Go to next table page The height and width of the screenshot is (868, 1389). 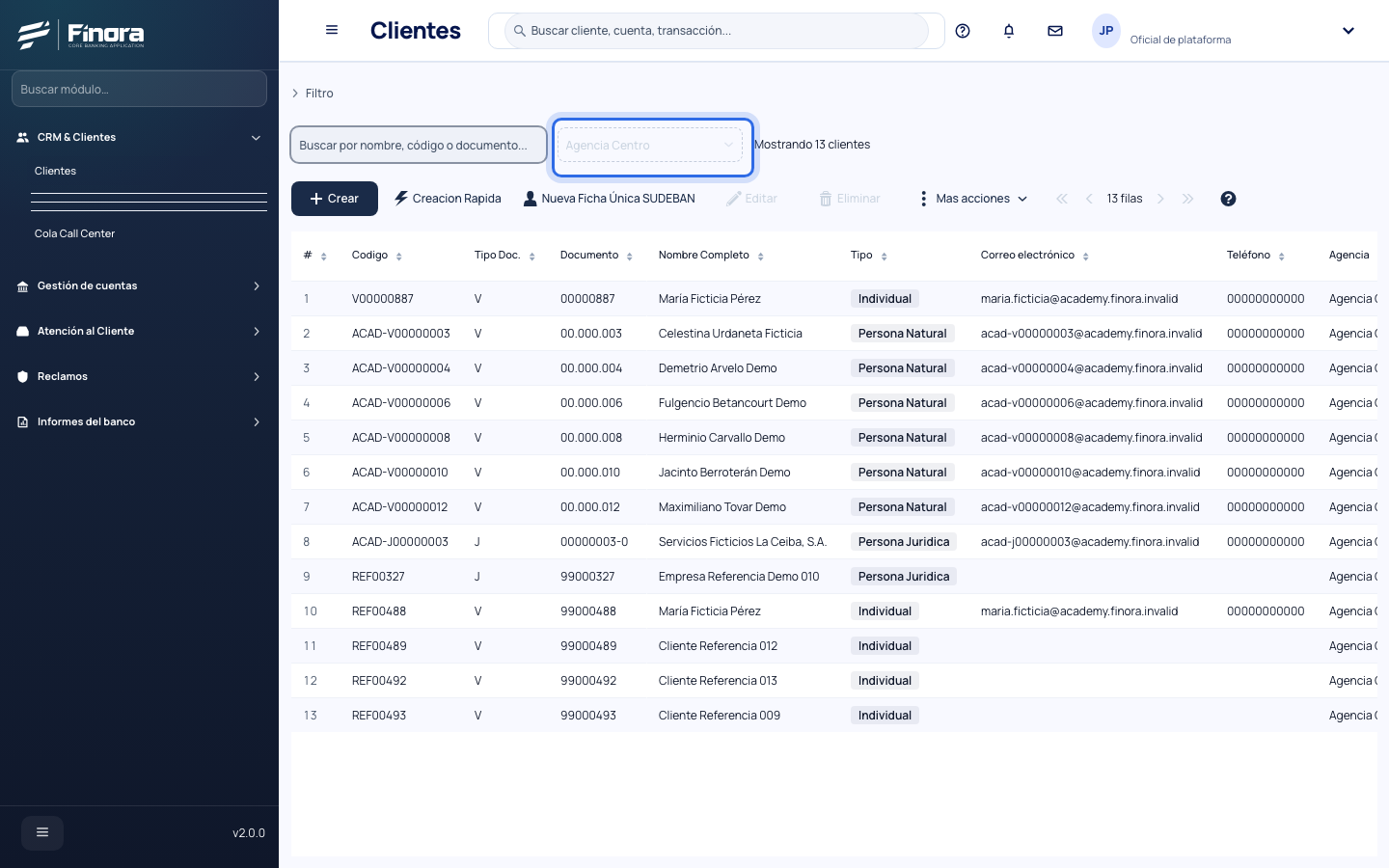(1160, 199)
